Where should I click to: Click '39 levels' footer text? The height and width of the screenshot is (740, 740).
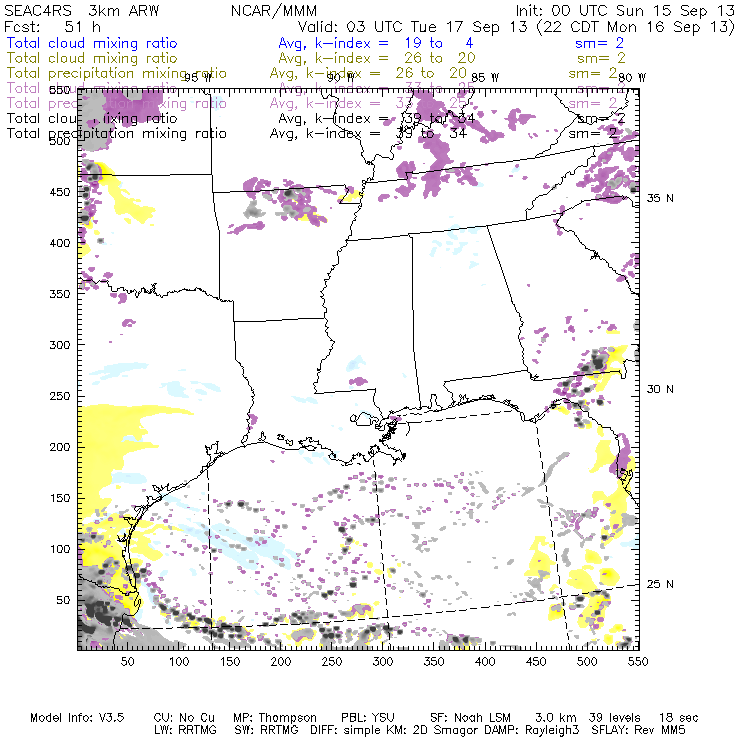pyautogui.click(x=614, y=718)
